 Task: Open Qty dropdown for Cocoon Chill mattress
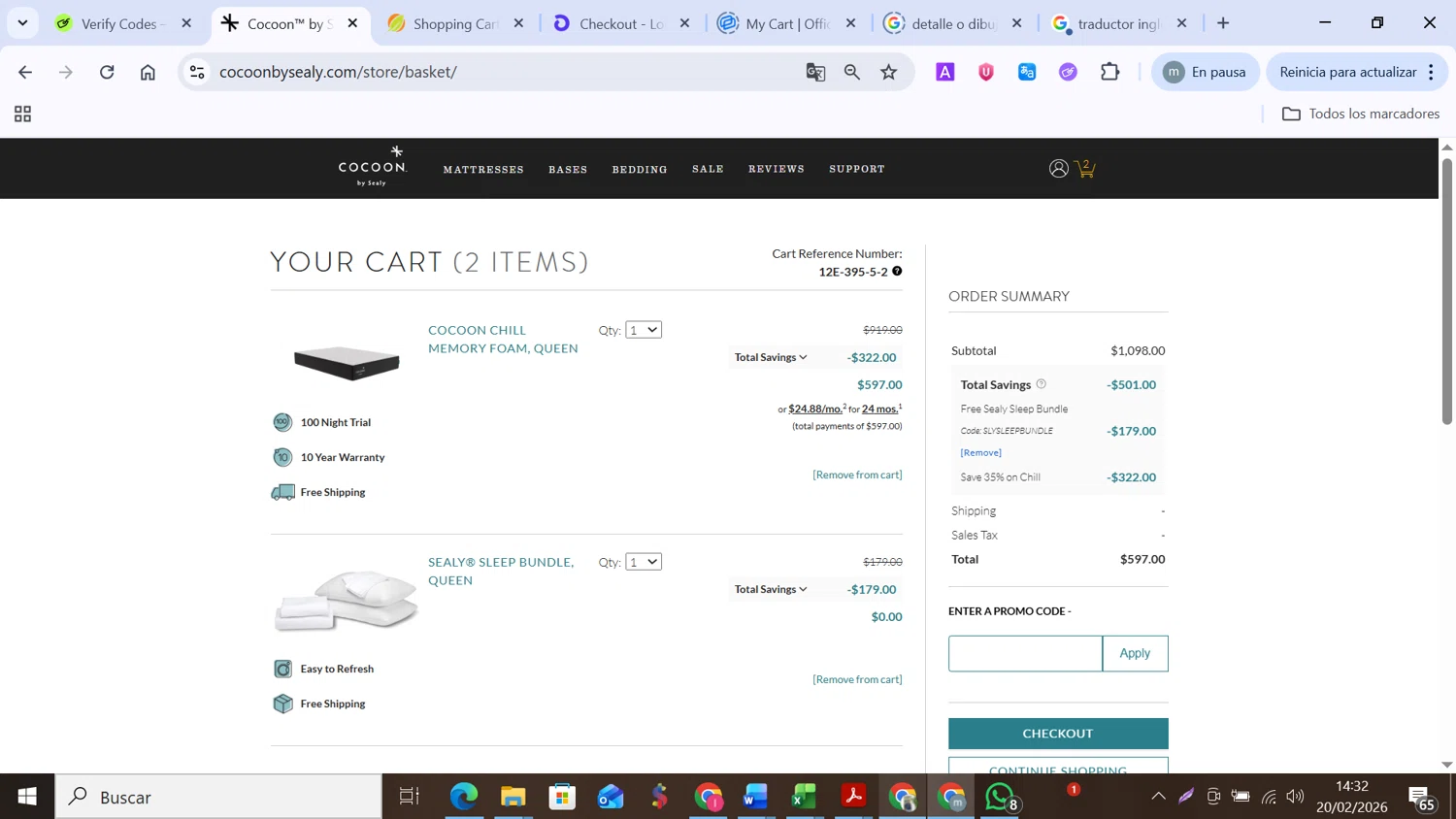point(644,330)
